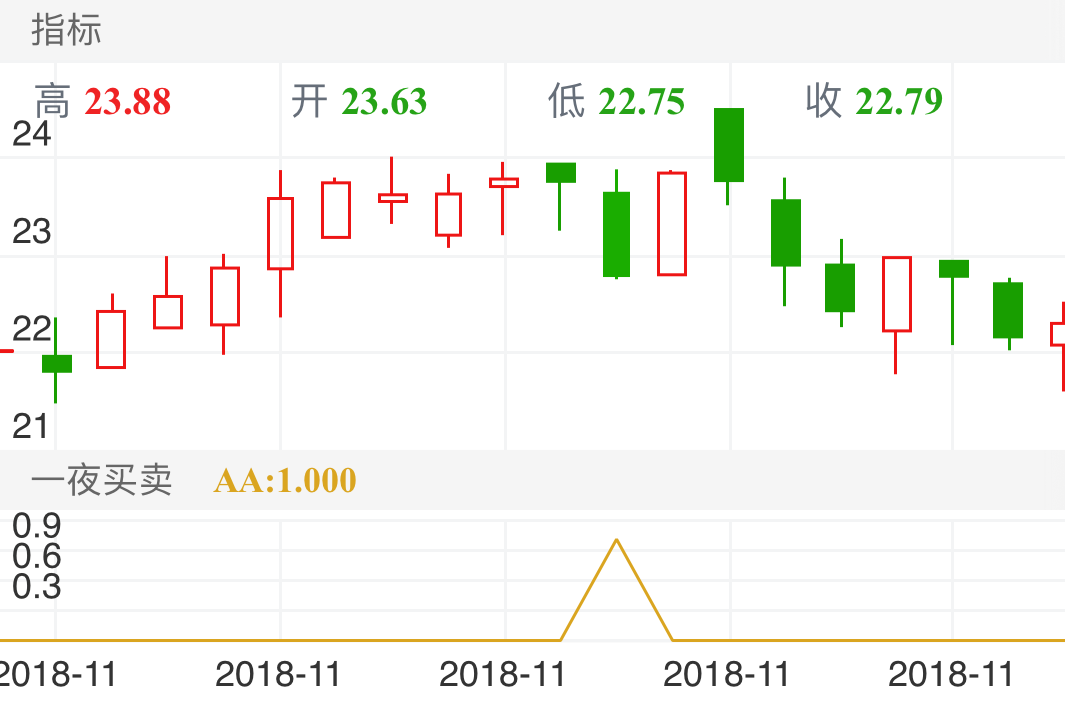Select the tallest green candlestick reaching above 24
Image resolution: width=1065 pixels, height=708 pixels.
[x=728, y=145]
